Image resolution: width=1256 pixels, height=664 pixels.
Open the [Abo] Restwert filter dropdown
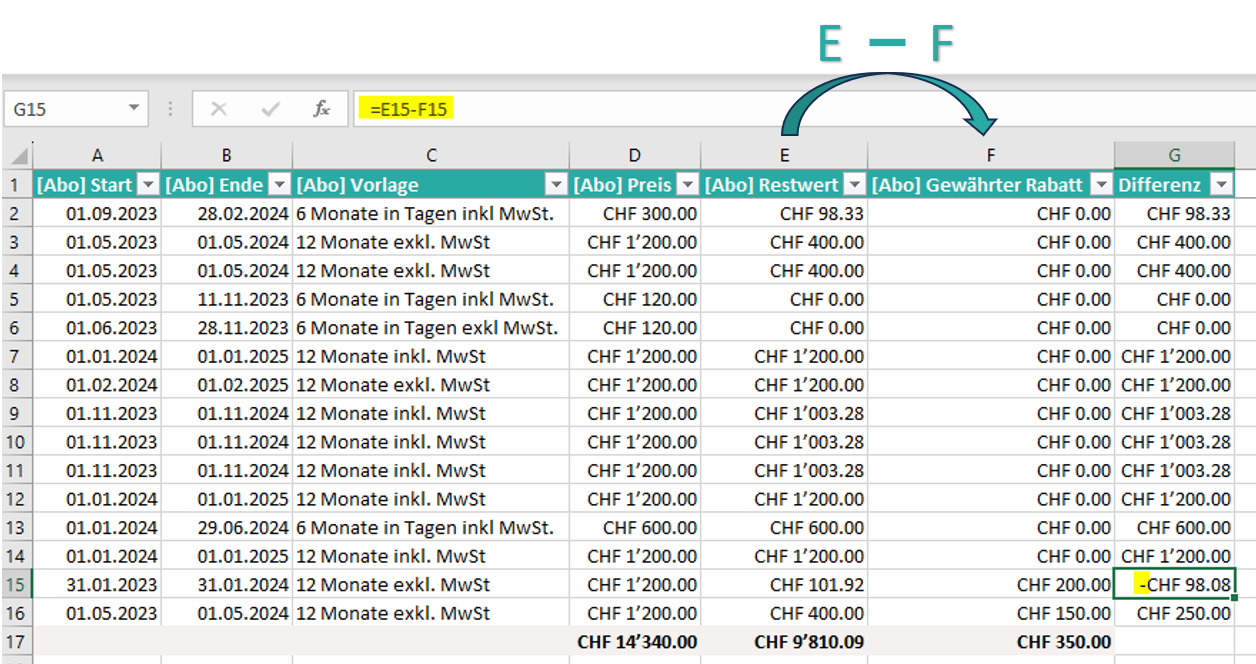point(854,184)
